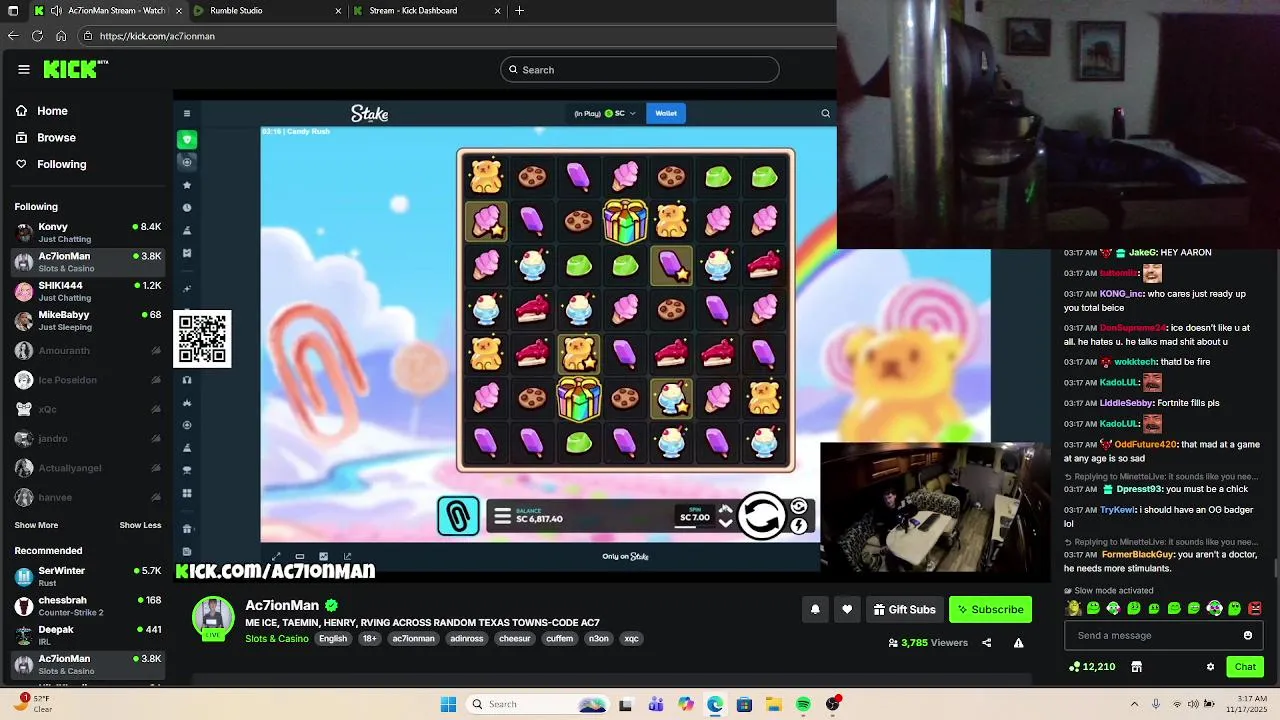Viewport: 1280px width, 720px height.
Task: Open xQc channel in Following list
Action: pos(88,409)
